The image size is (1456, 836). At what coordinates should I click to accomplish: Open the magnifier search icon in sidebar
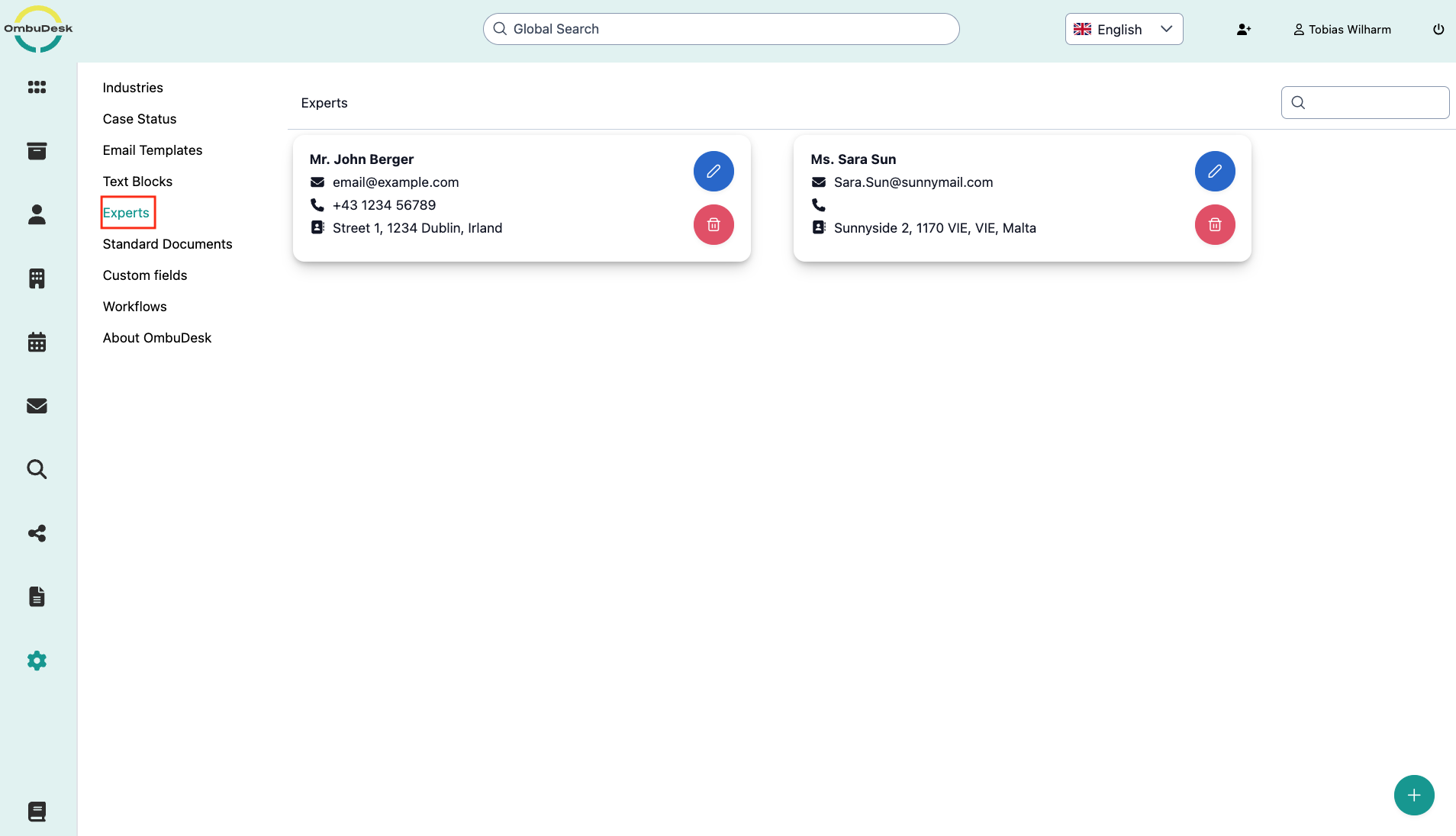coord(37,469)
